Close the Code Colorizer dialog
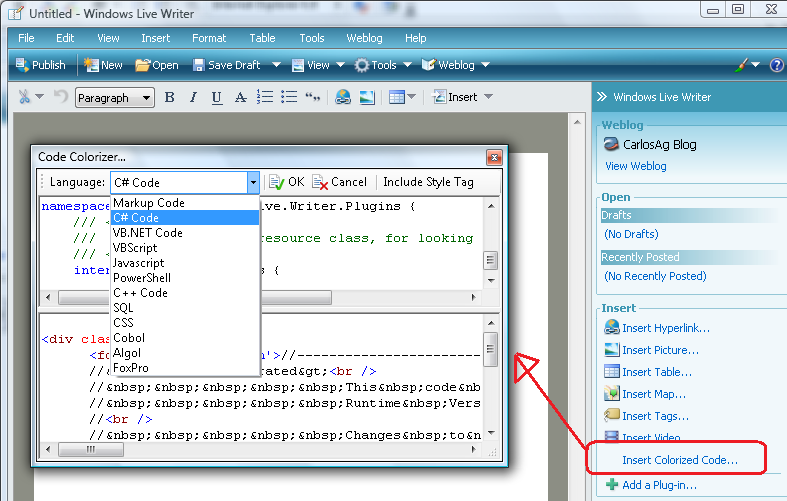Image resolution: width=787 pixels, height=501 pixels. [x=494, y=158]
